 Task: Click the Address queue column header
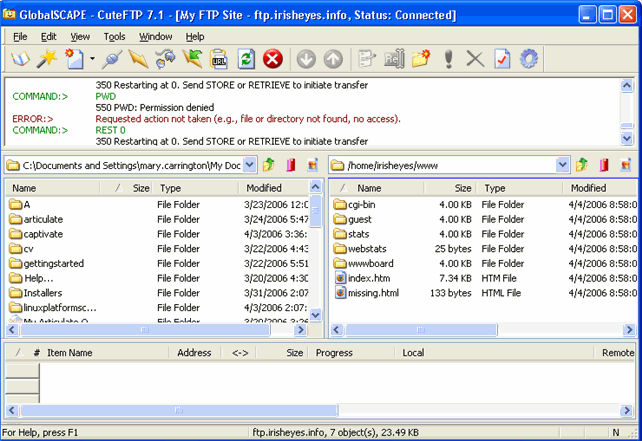tap(194, 353)
